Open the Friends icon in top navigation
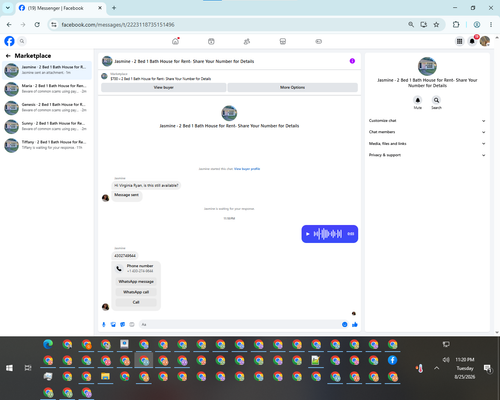Image resolution: width=500 pixels, height=400 pixels. point(247,41)
